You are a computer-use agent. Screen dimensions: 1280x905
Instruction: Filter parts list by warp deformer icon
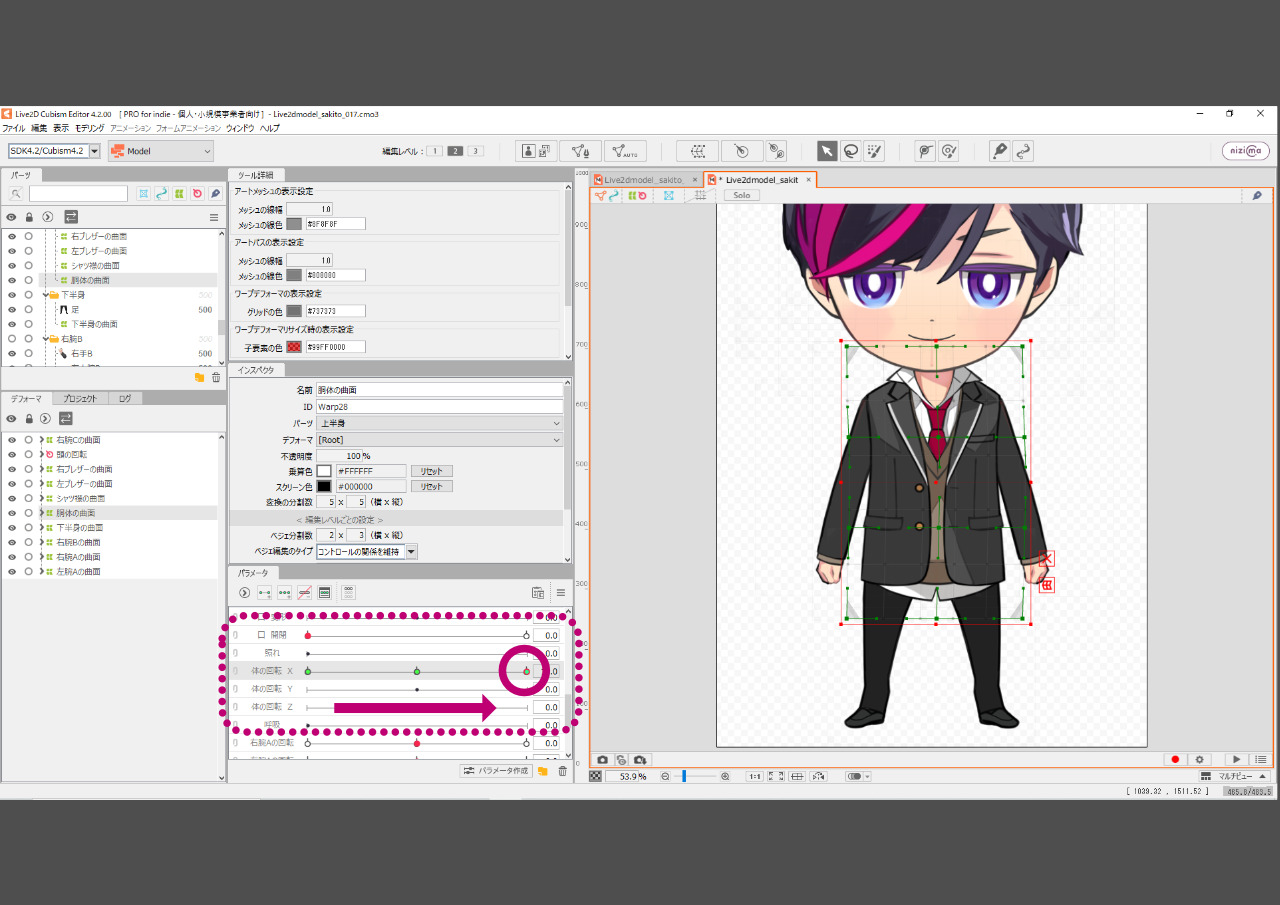(180, 193)
